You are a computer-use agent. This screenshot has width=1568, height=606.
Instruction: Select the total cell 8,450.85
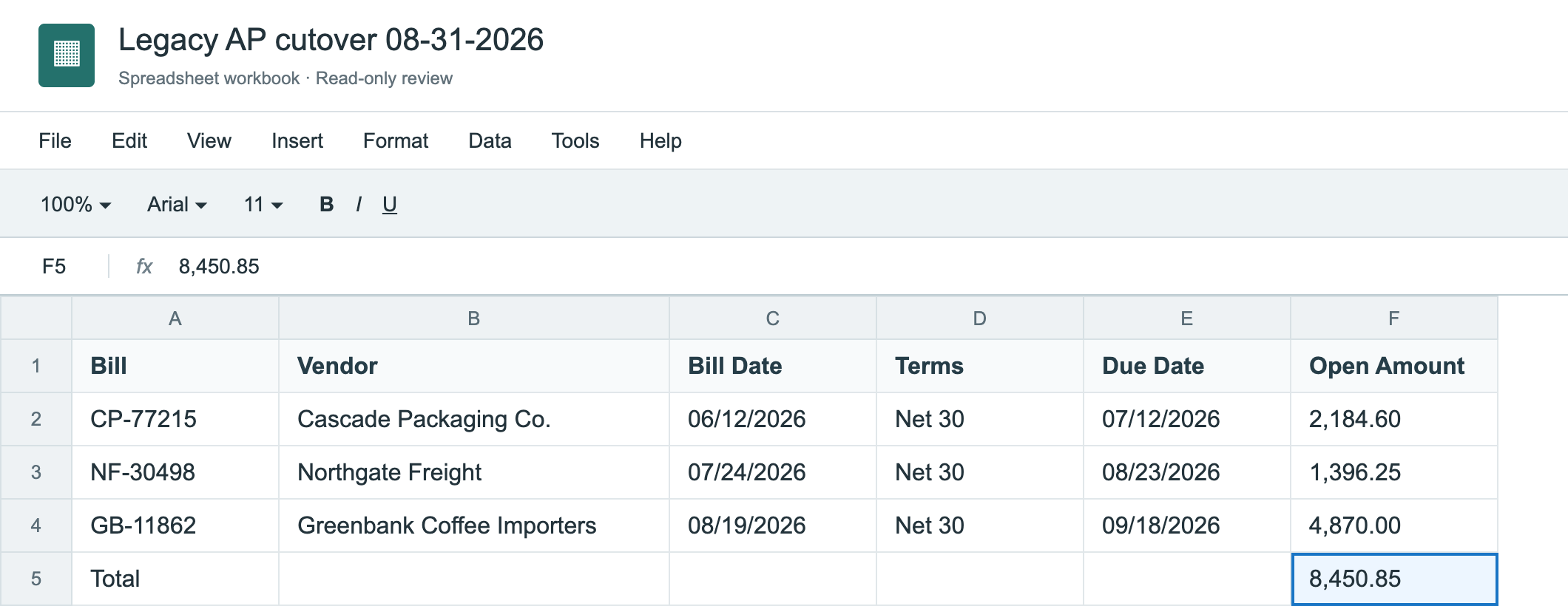[x=1394, y=579]
